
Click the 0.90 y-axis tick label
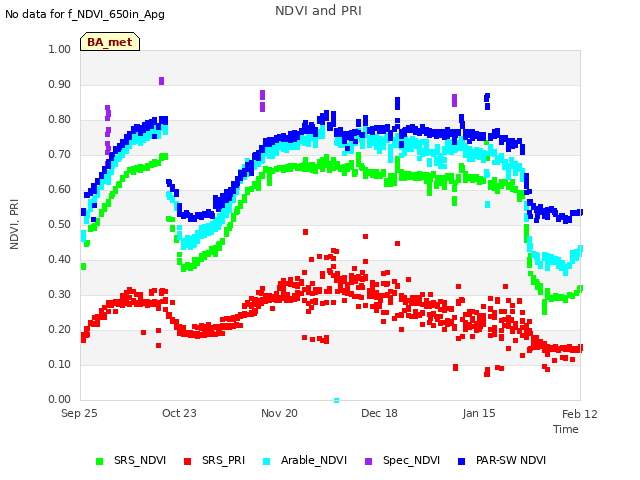pyautogui.click(x=60, y=84)
